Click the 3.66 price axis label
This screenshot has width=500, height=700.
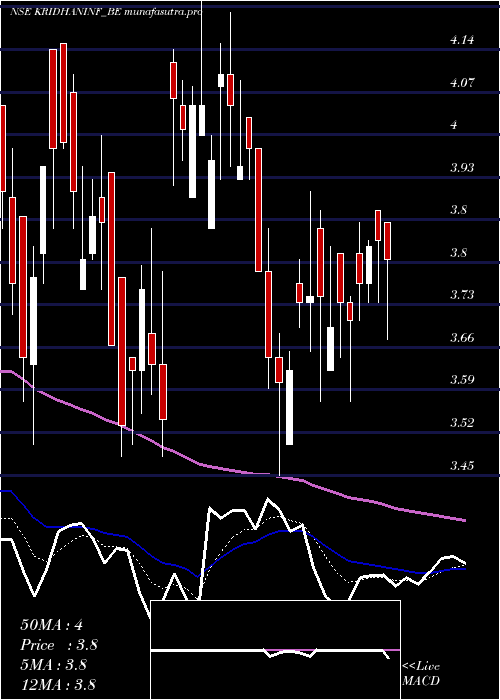[462, 337]
